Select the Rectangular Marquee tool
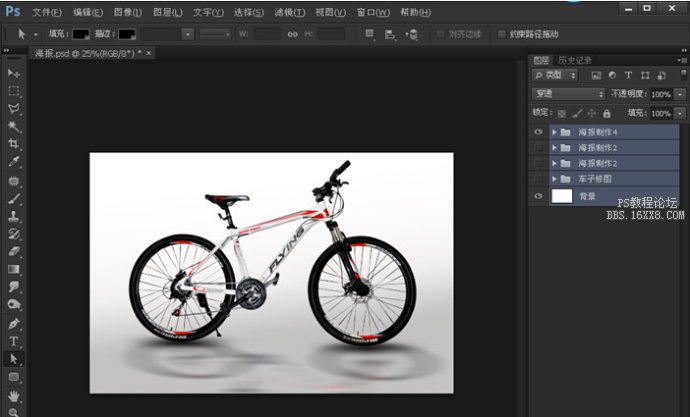This screenshot has width=690, height=417. point(14,91)
